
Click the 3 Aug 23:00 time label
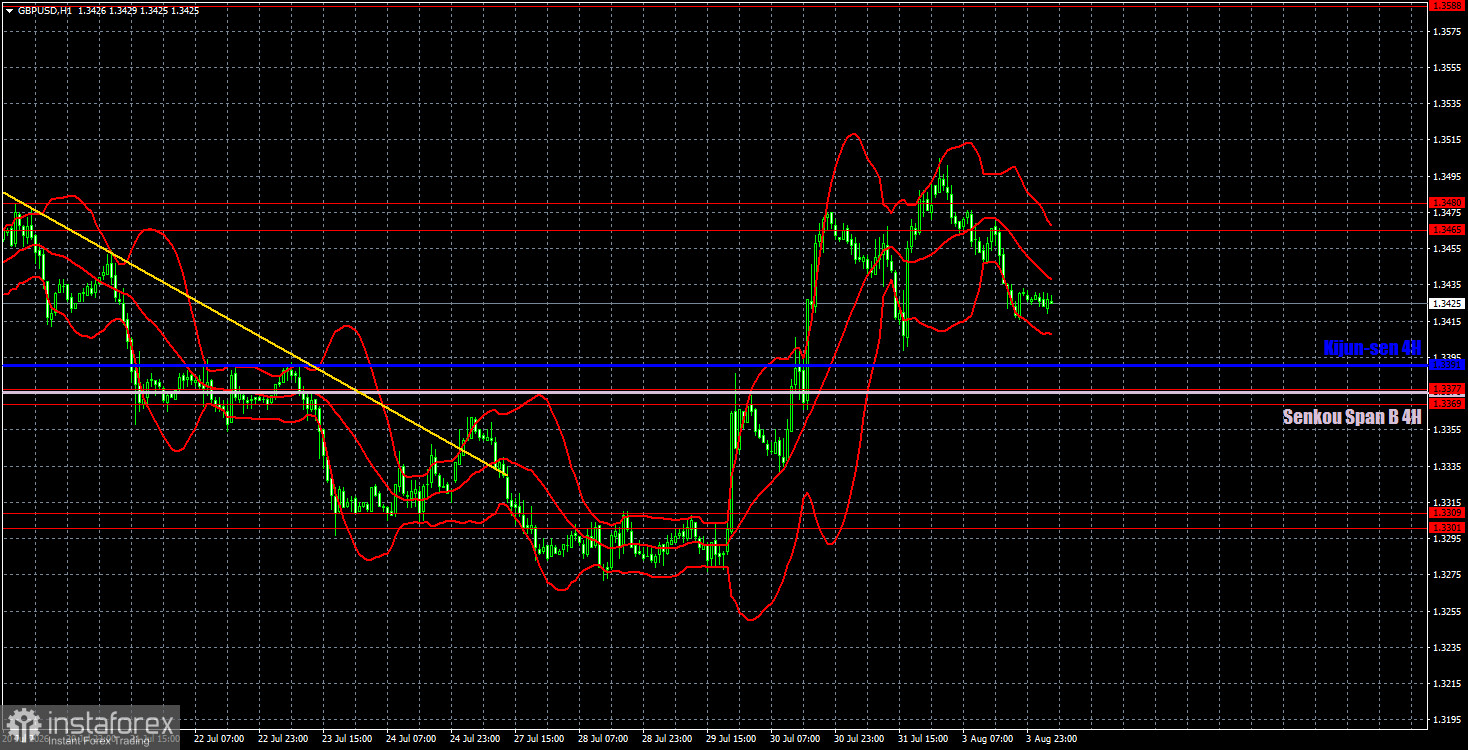[x=1052, y=739]
